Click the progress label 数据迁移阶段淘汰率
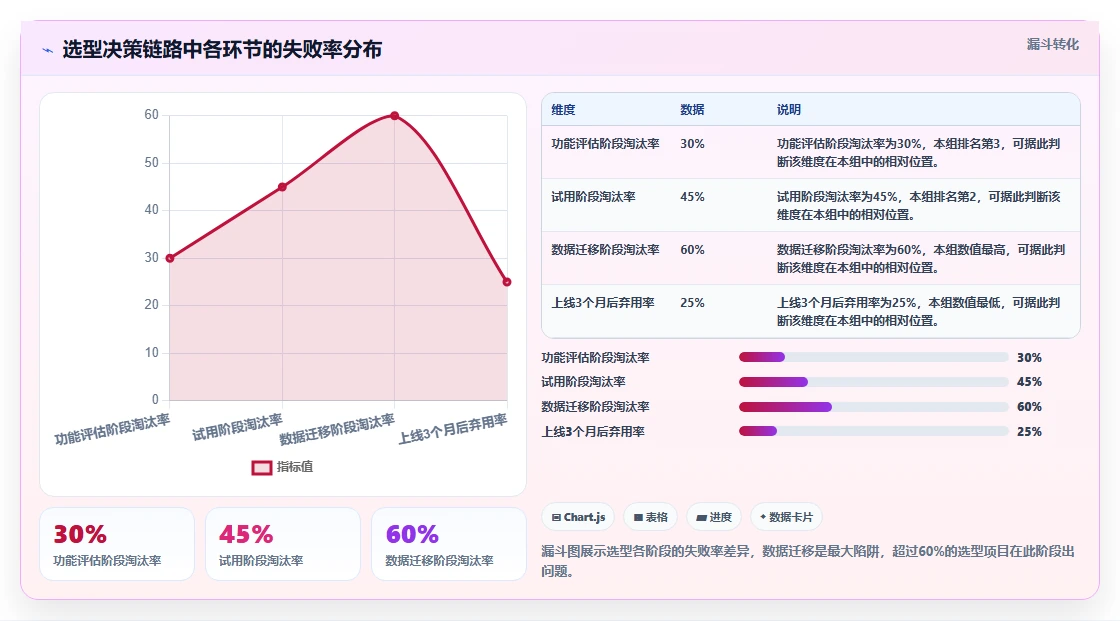 [596, 407]
